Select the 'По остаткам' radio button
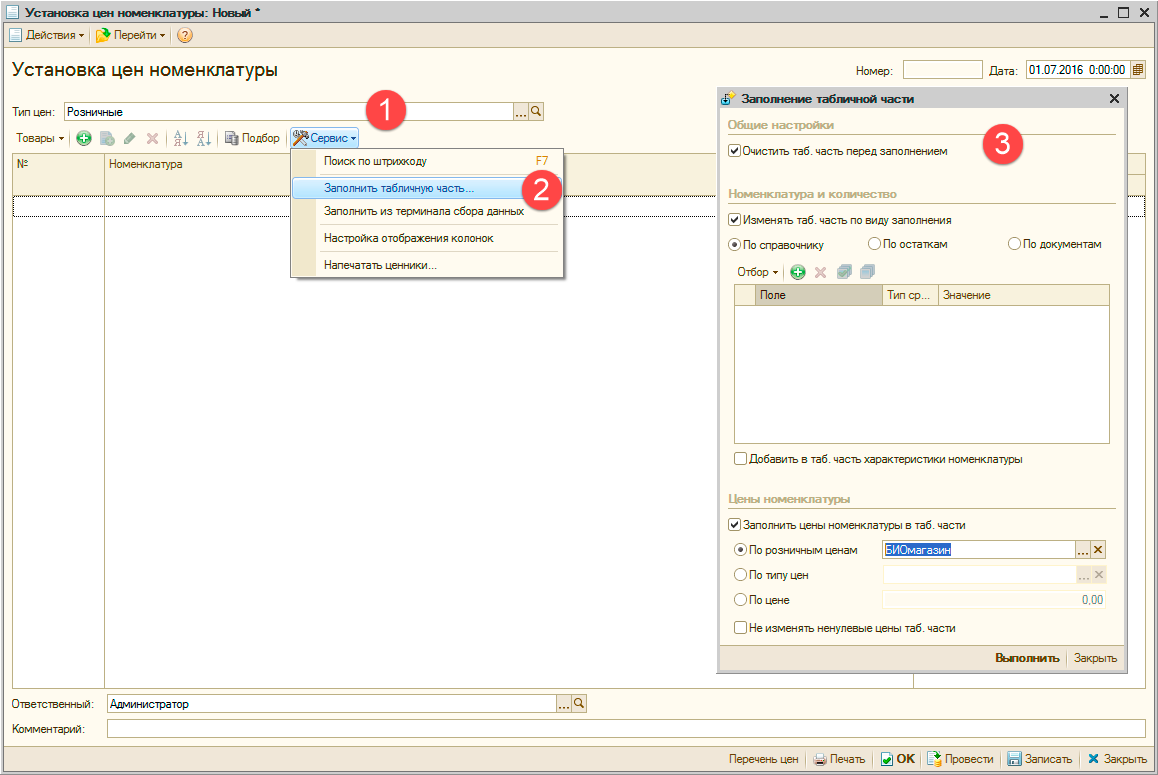The width and height of the screenshot is (1158, 775). pos(875,244)
